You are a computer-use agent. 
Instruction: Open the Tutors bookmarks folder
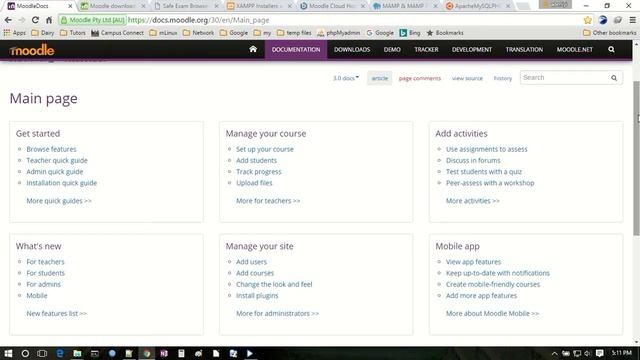pos(73,33)
